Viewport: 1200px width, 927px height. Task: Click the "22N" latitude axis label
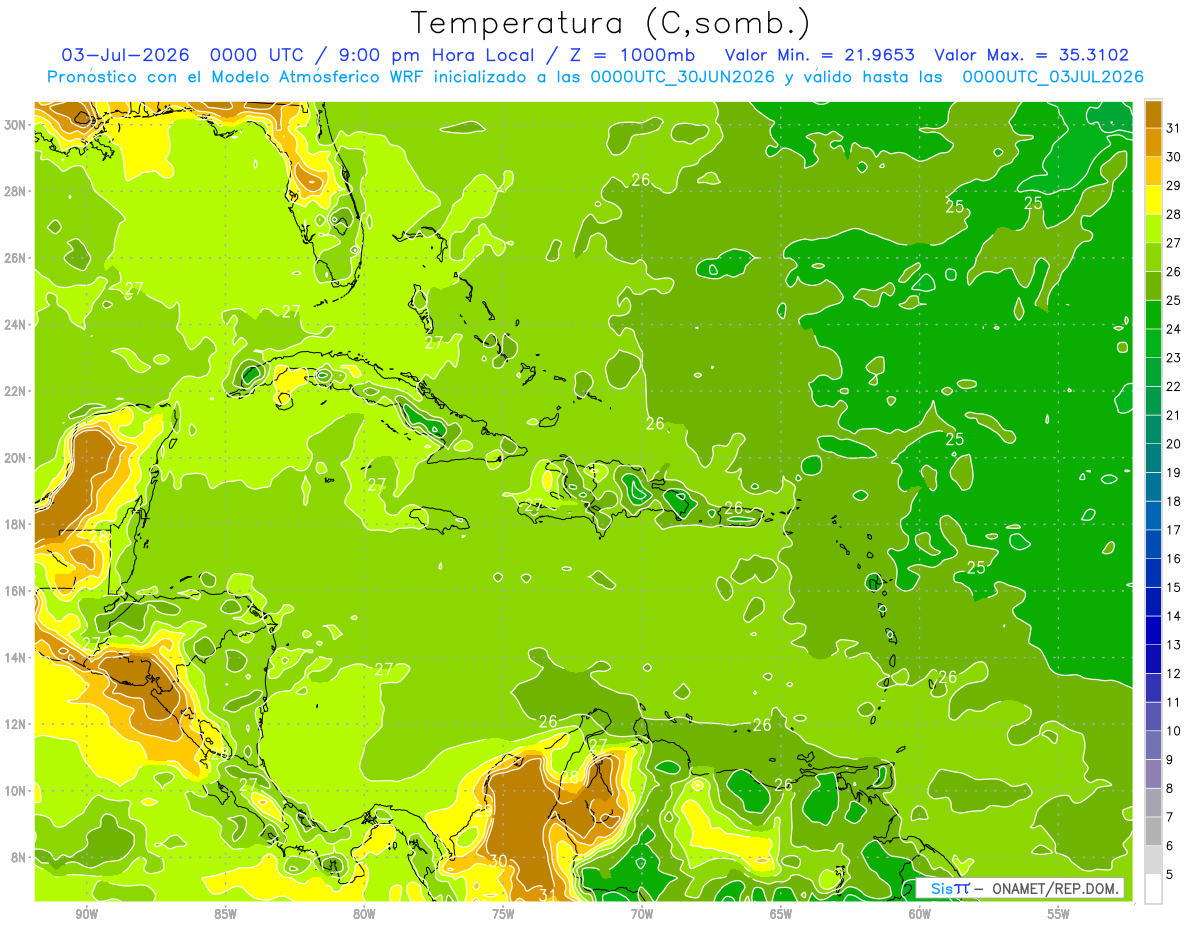tap(17, 391)
